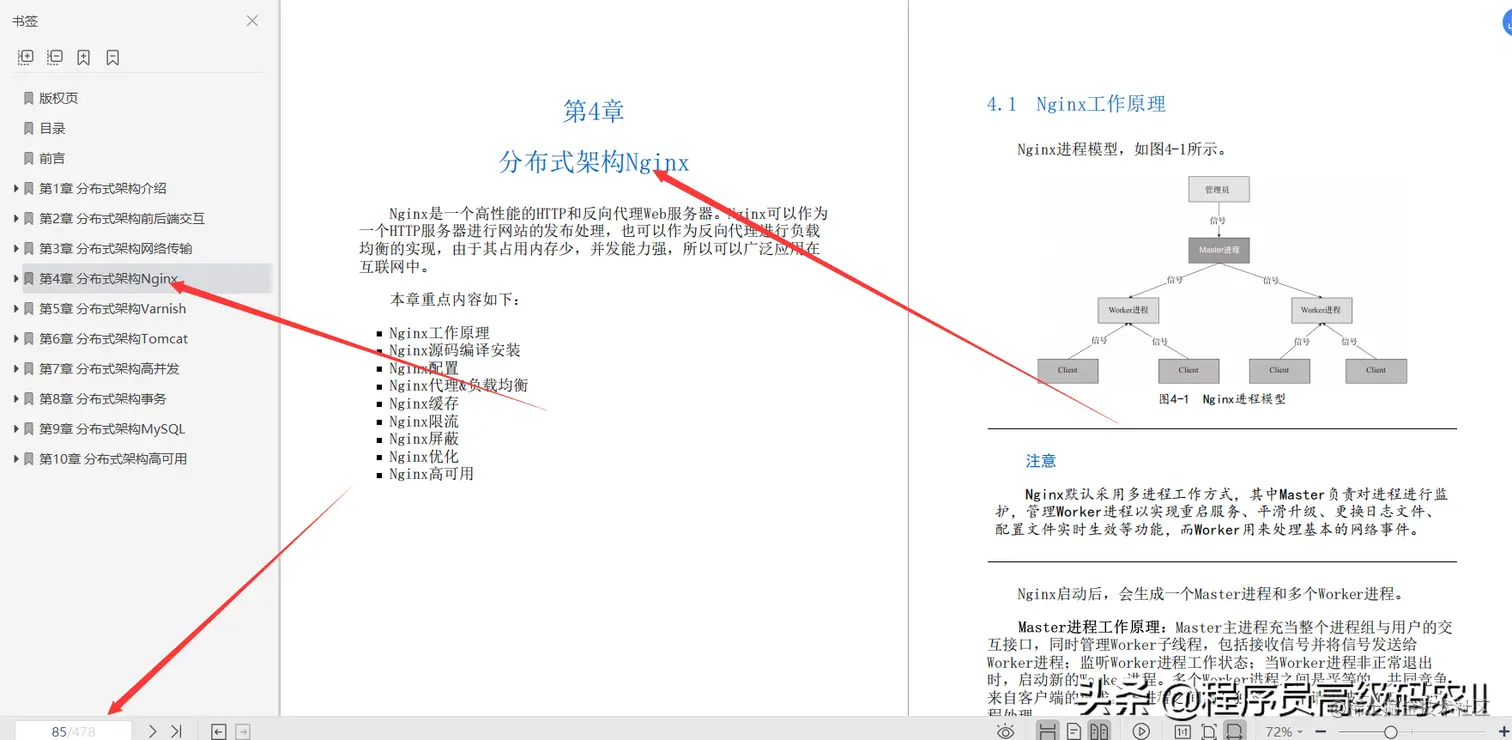Screen dimensions: 1512x740
Task: Open the 72% zoom dropdown
Action: click(1284, 732)
